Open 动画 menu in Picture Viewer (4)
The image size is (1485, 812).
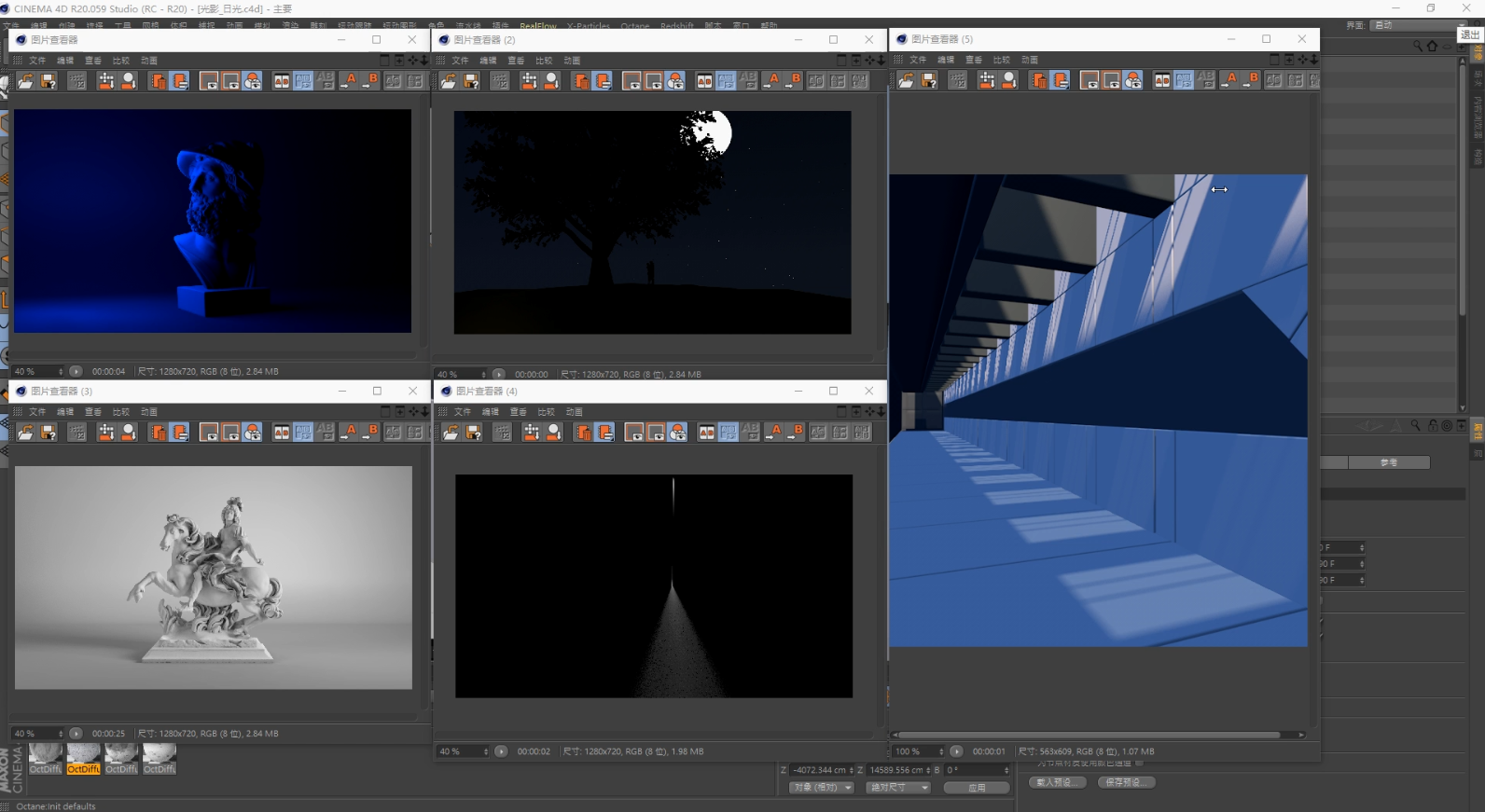pyautogui.click(x=574, y=412)
